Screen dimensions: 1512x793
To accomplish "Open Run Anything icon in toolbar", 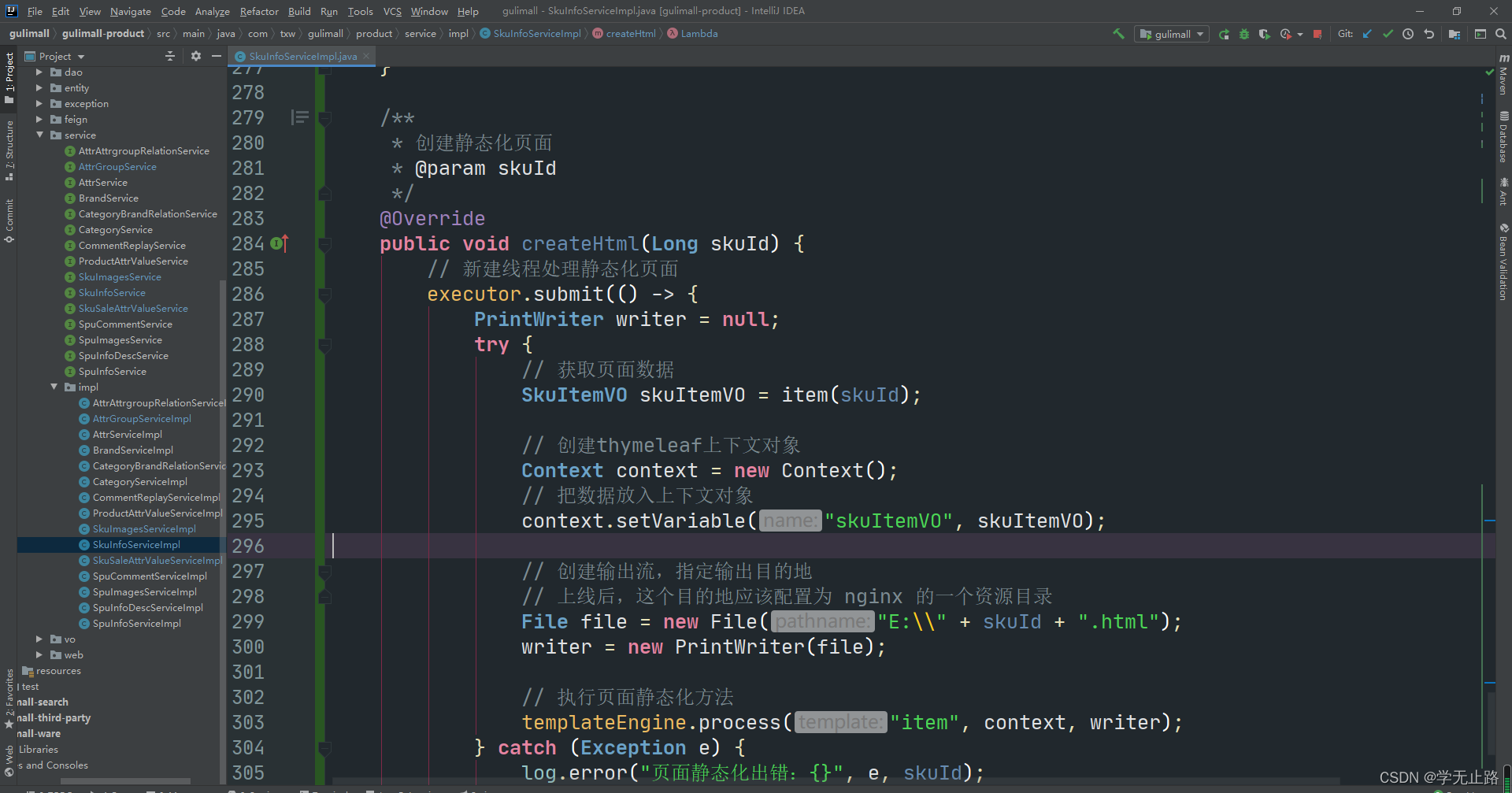I will click(1480, 34).
